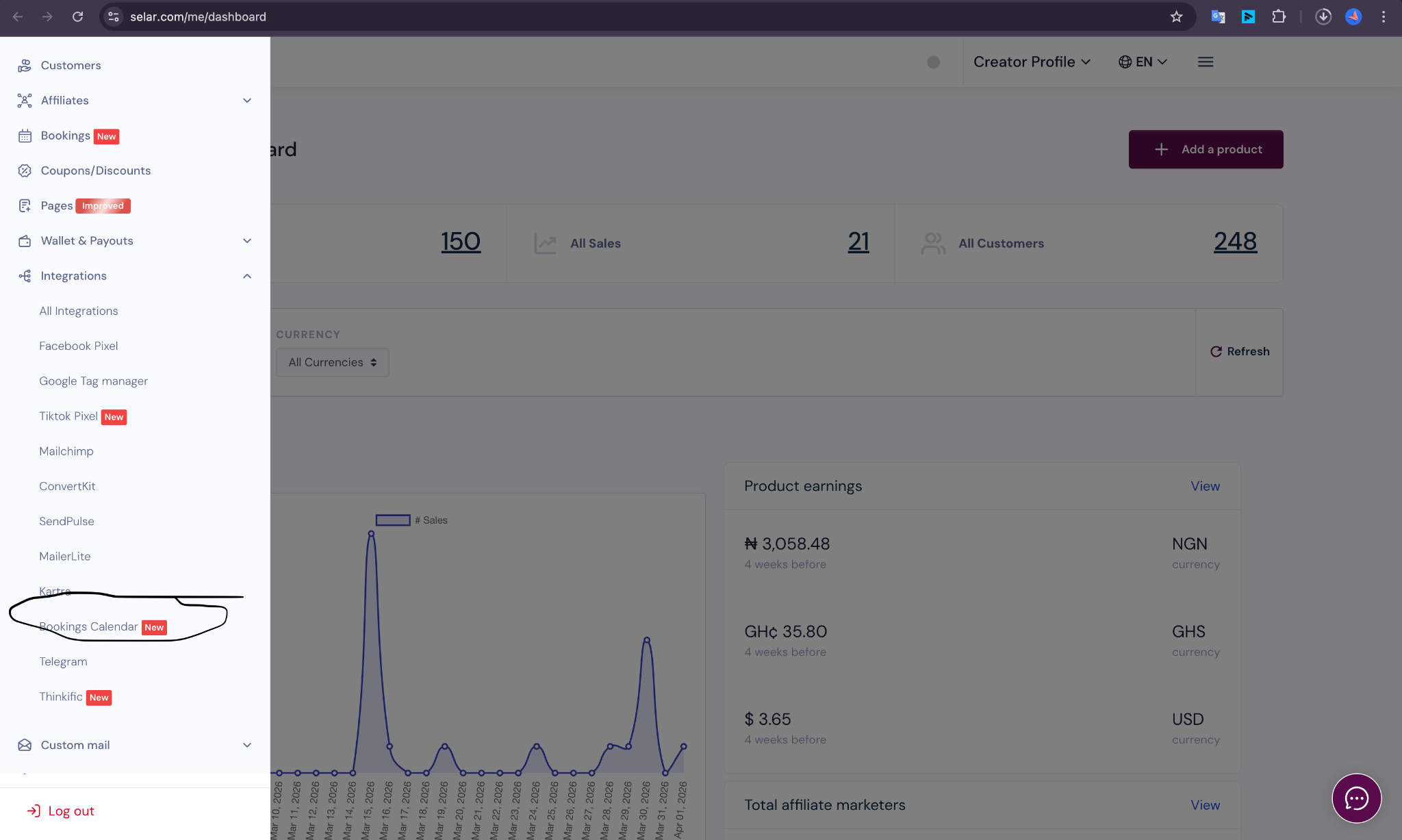Screen dimensions: 1402x840
Task: Click the Custom mail envelope icon
Action: click(x=25, y=745)
